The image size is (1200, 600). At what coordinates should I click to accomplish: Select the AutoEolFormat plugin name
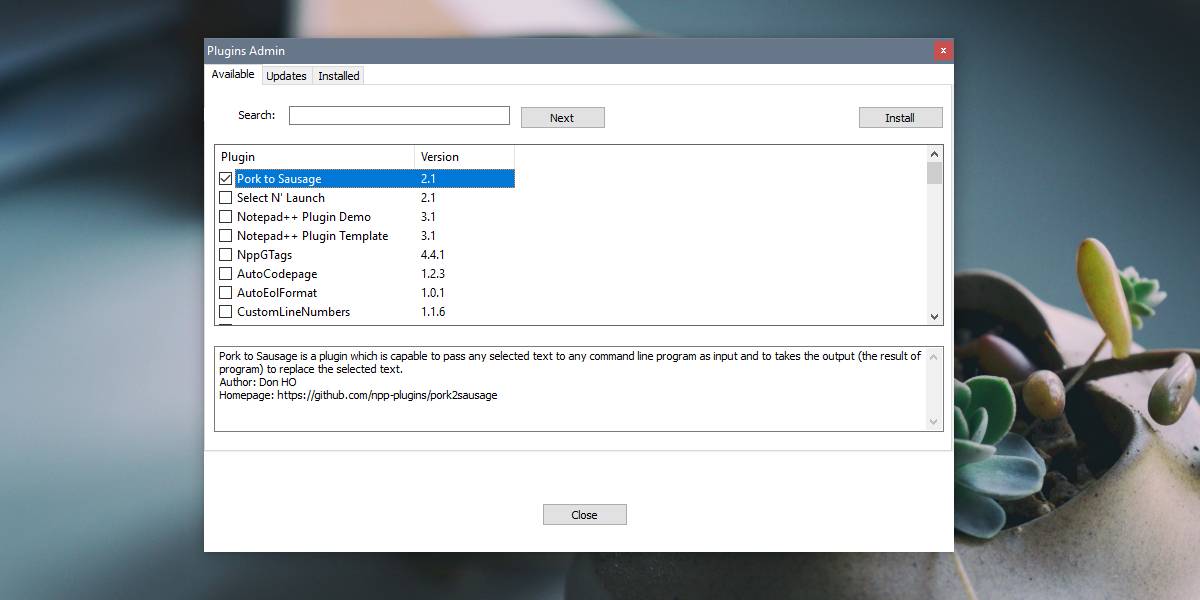[x=277, y=293]
